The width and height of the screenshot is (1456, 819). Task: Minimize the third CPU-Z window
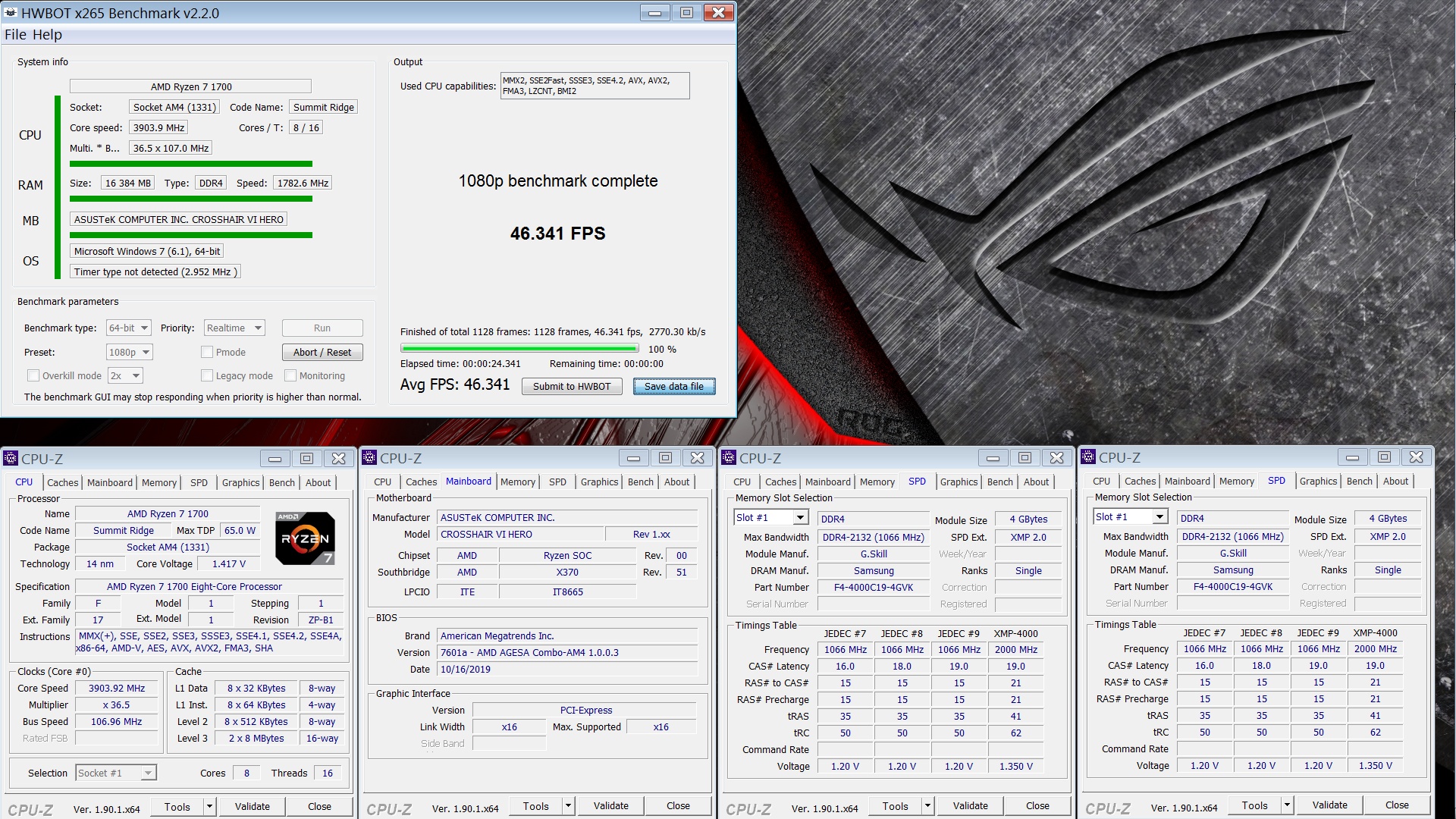point(993,458)
